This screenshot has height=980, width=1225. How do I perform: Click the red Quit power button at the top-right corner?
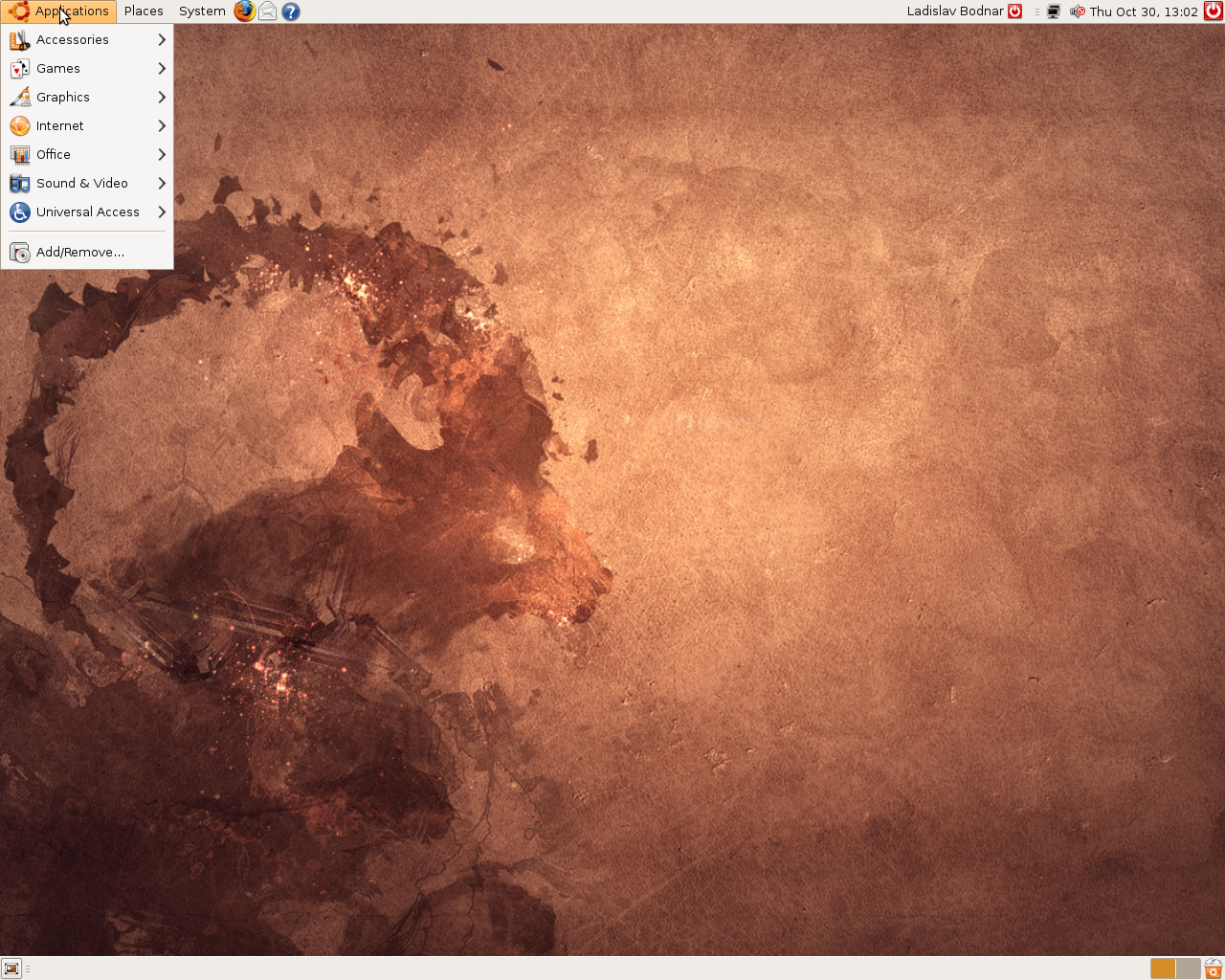click(1214, 11)
